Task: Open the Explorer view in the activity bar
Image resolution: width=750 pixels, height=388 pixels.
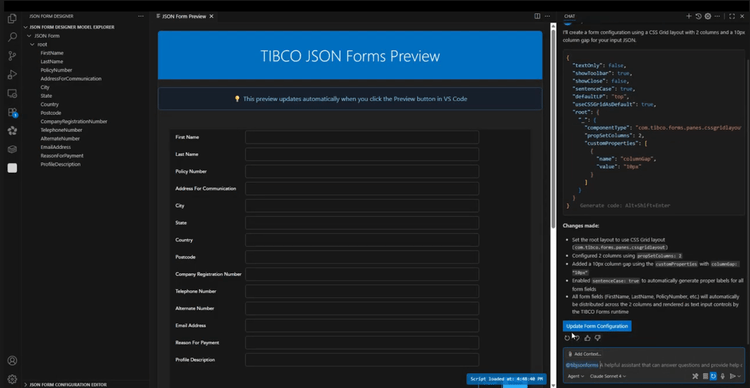Action: click(x=12, y=19)
